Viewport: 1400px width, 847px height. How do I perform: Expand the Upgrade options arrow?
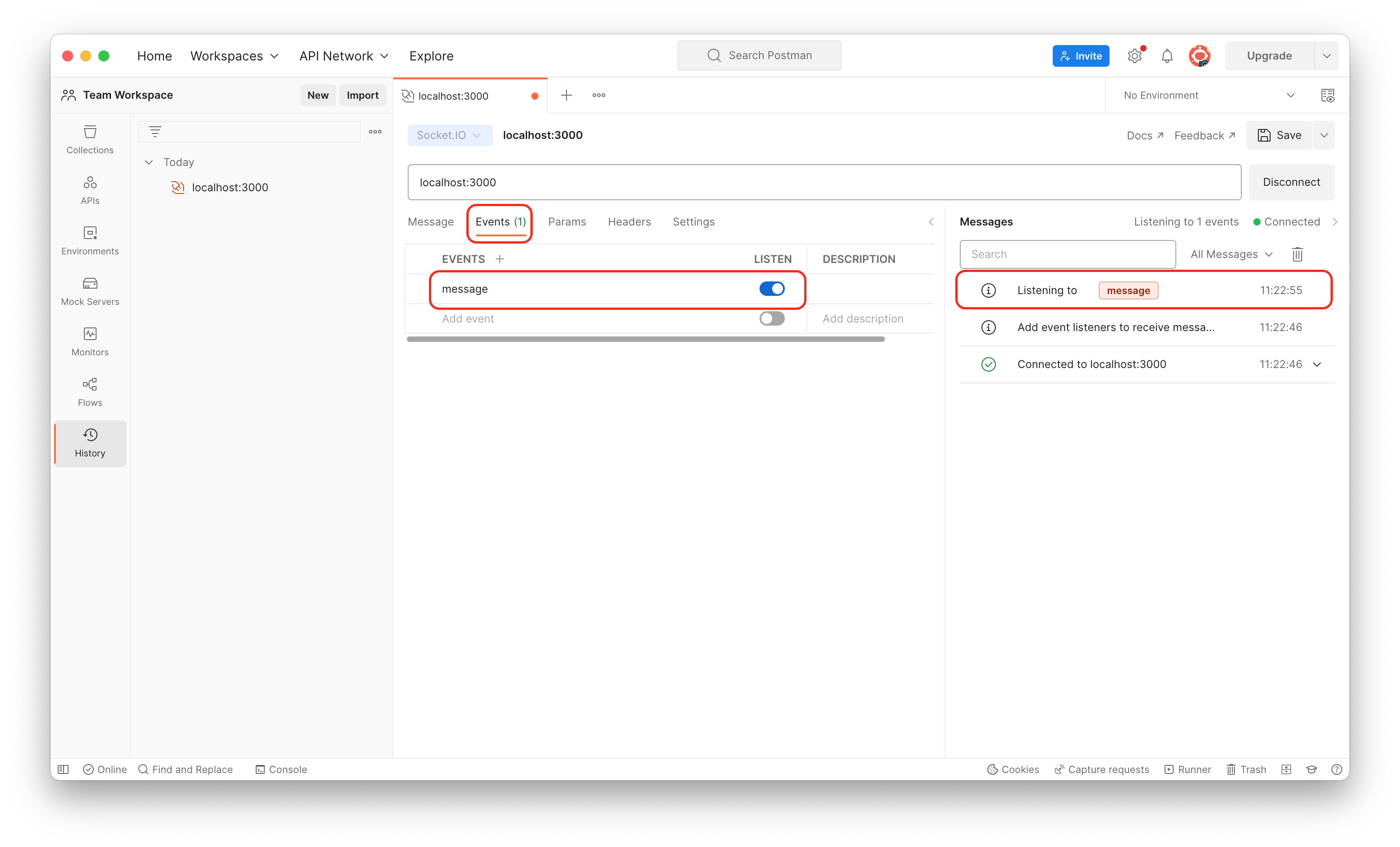point(1326,55)
